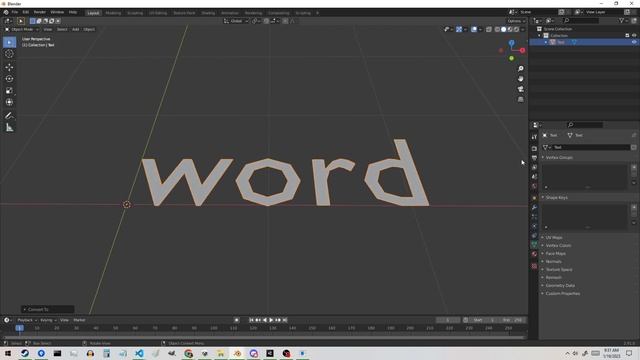Open the Tool properties tab icon
The height and width of the screenshot is (360, 640).
coord(534,137)
